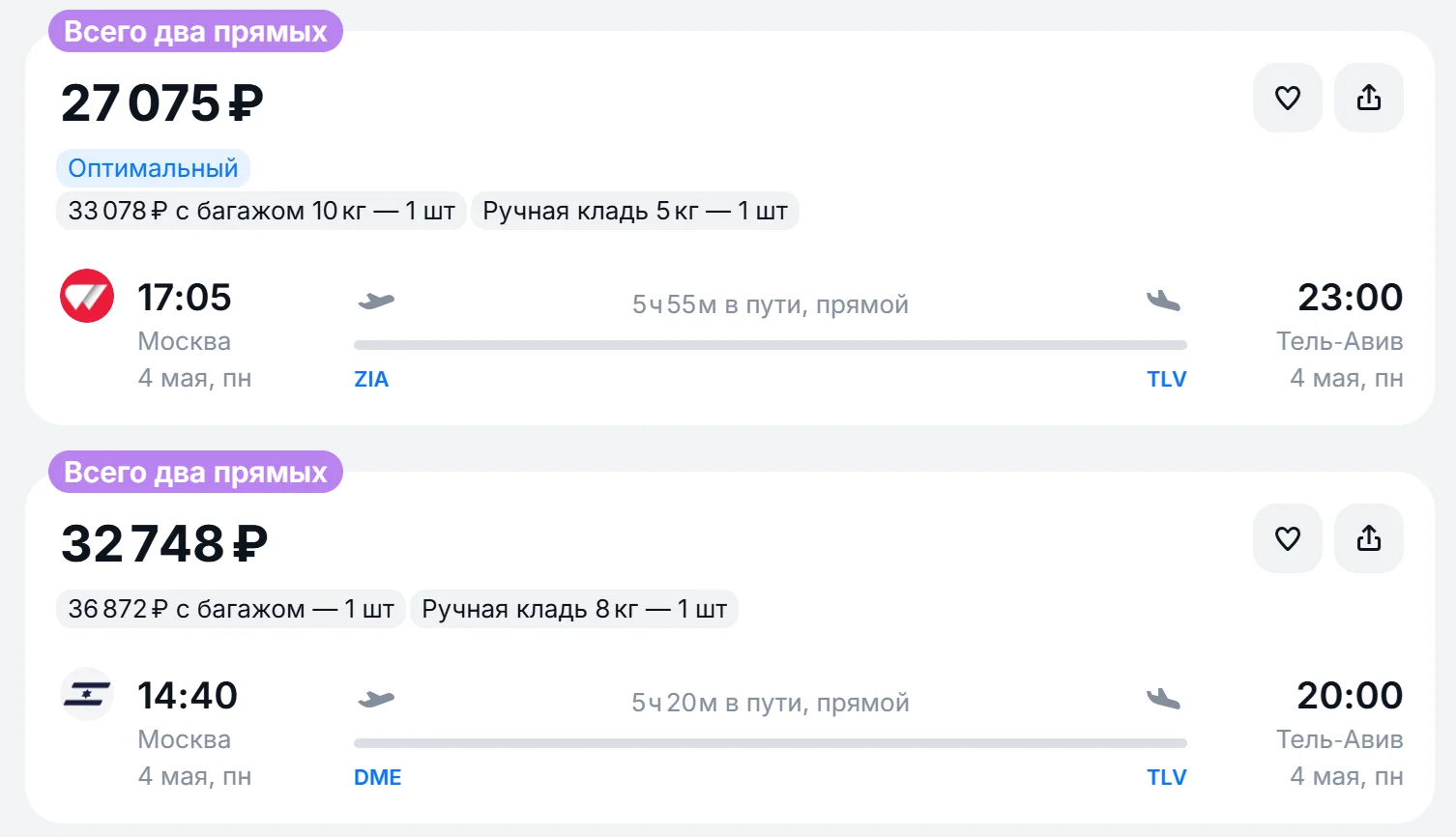Click the Ручная кладь 5 кг chip
The image size is (1456, 837).
[x=635, y=211]
